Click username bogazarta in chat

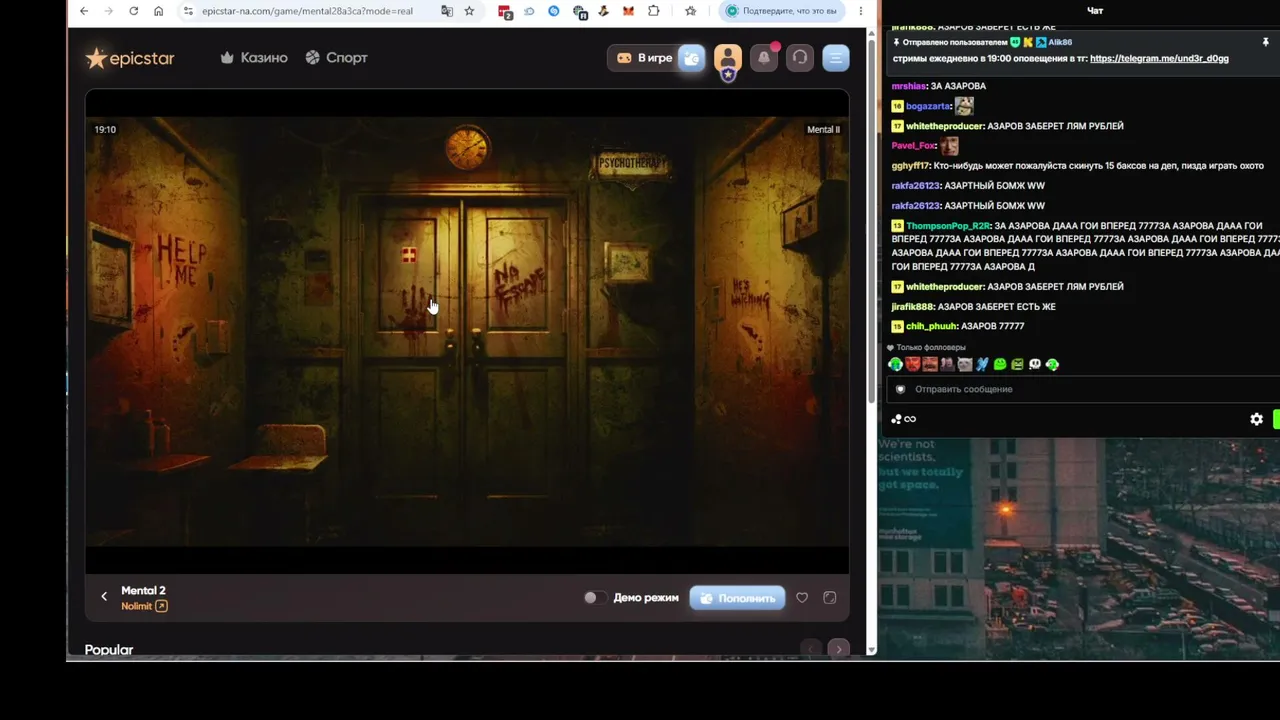[x=928, y=106]
